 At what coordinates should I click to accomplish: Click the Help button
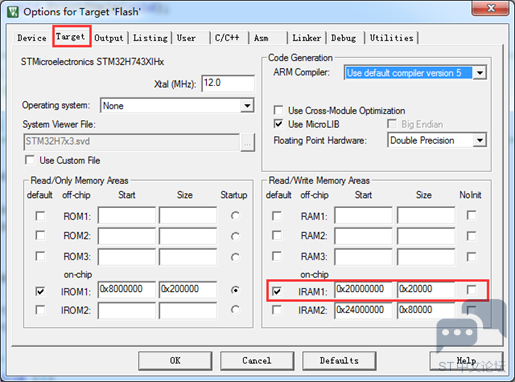click(x=466, y=361)
